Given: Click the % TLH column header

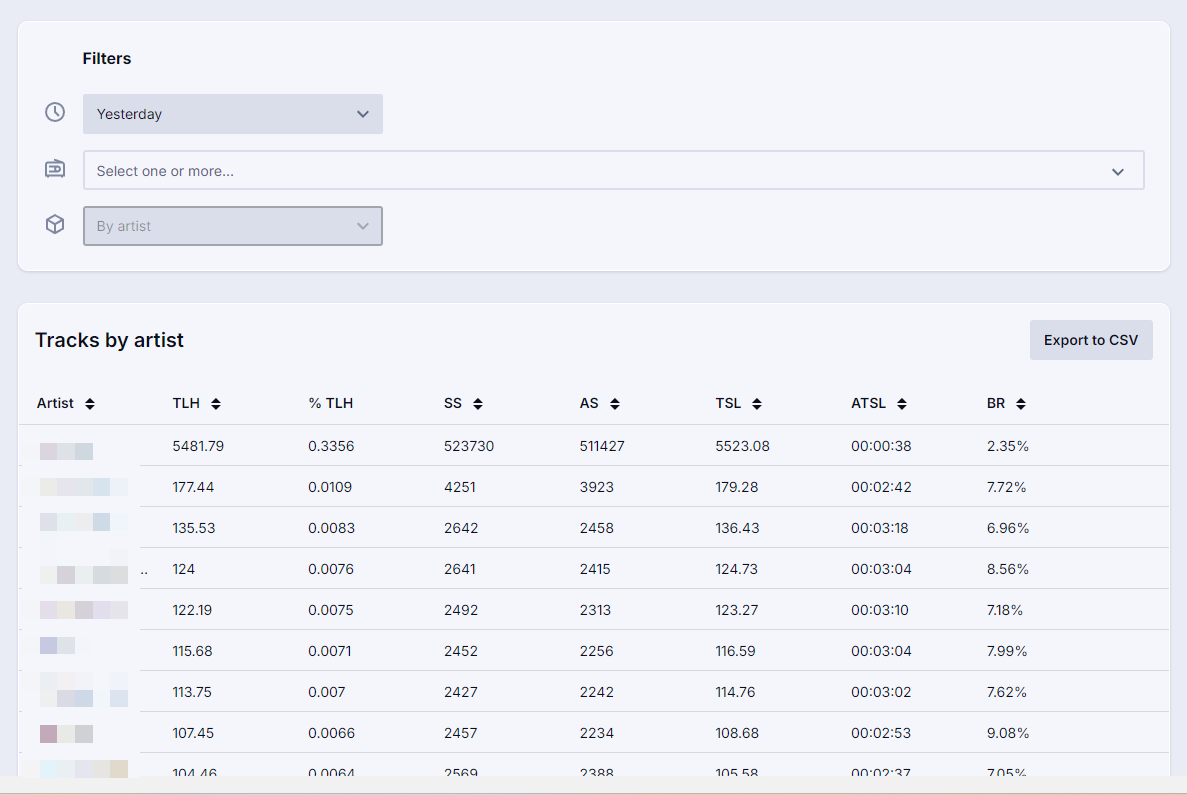Looking at the screenshot, I should pos(330,404).
